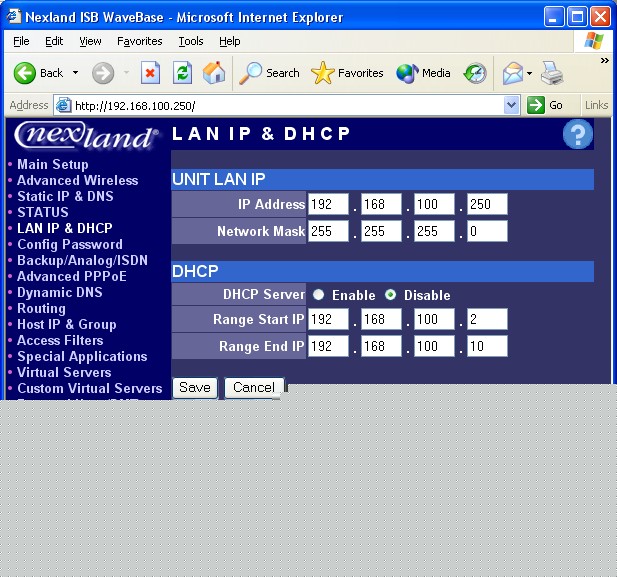Open the Favorites menu

pos(140,41)
